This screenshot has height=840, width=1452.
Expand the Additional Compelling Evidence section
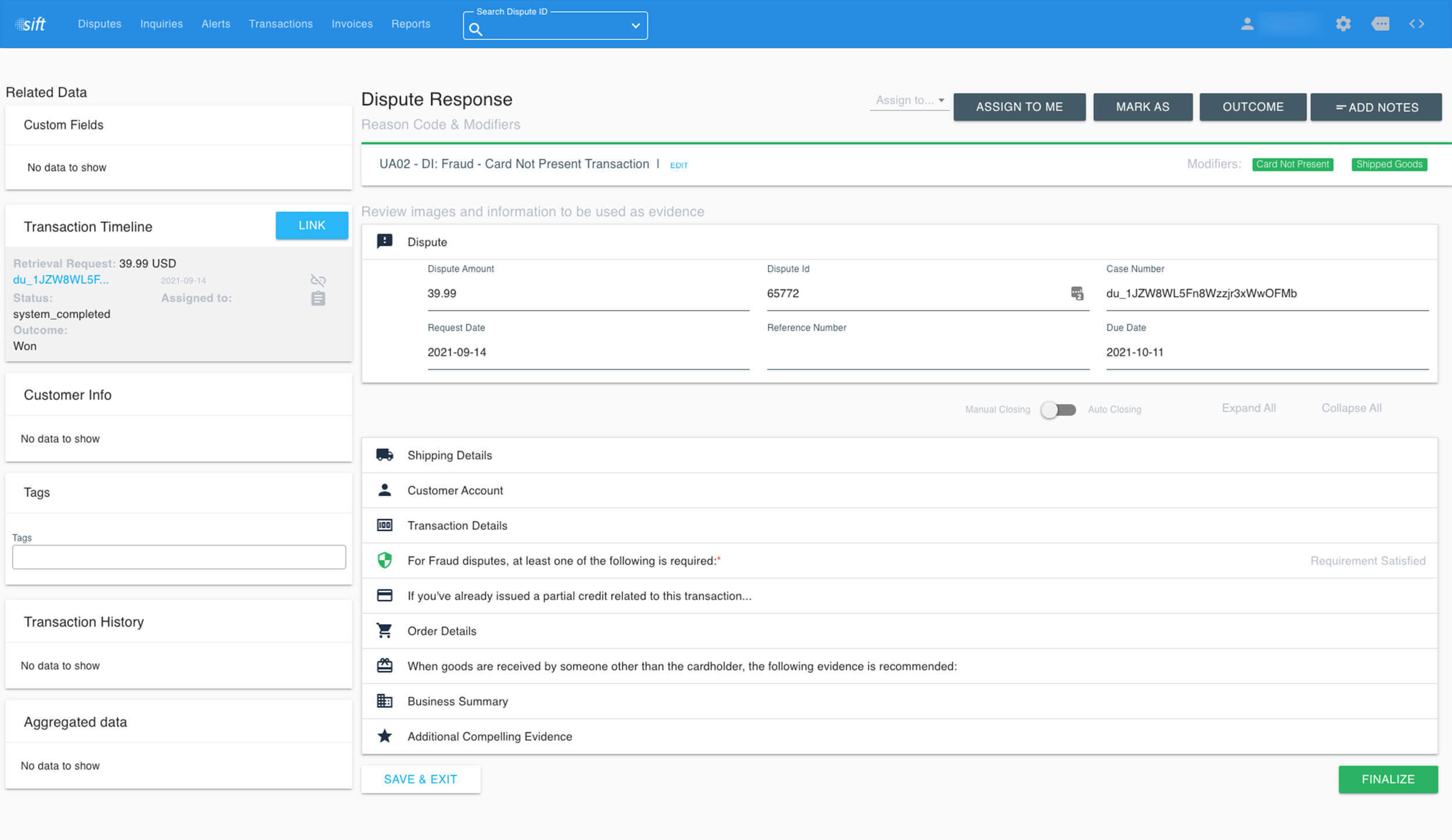click(x=489, y=736)
